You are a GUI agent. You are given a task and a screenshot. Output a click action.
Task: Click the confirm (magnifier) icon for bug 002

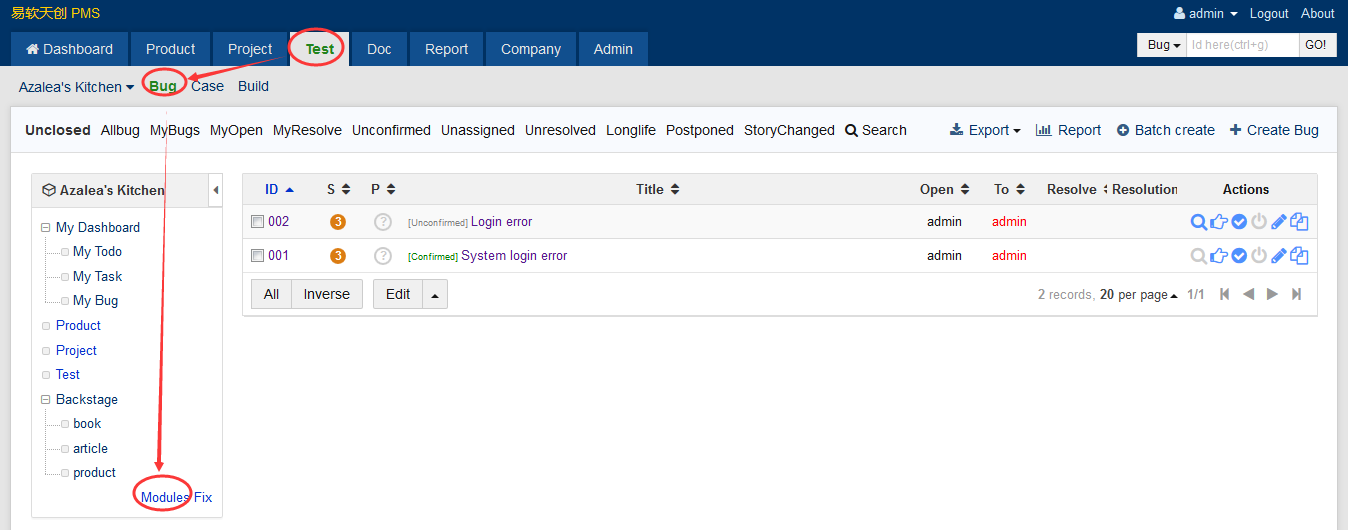click(1198, 222)
